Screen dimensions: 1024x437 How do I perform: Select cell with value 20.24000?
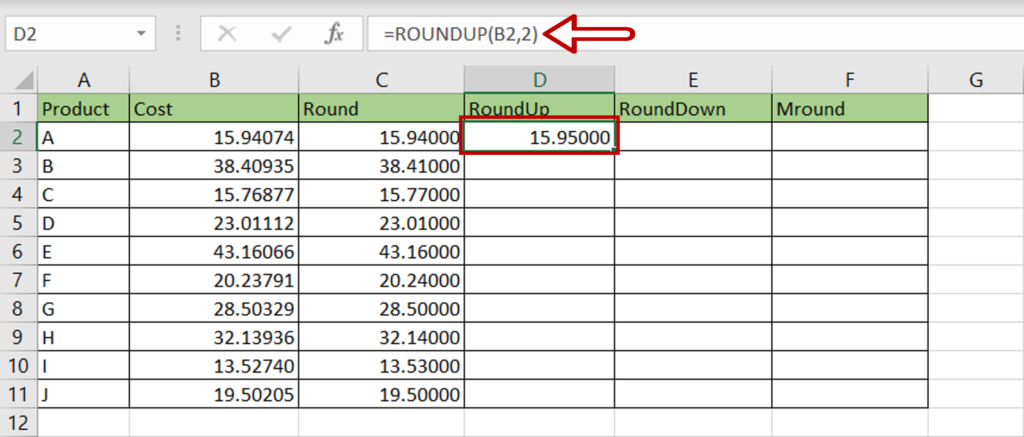click(381, 280)
